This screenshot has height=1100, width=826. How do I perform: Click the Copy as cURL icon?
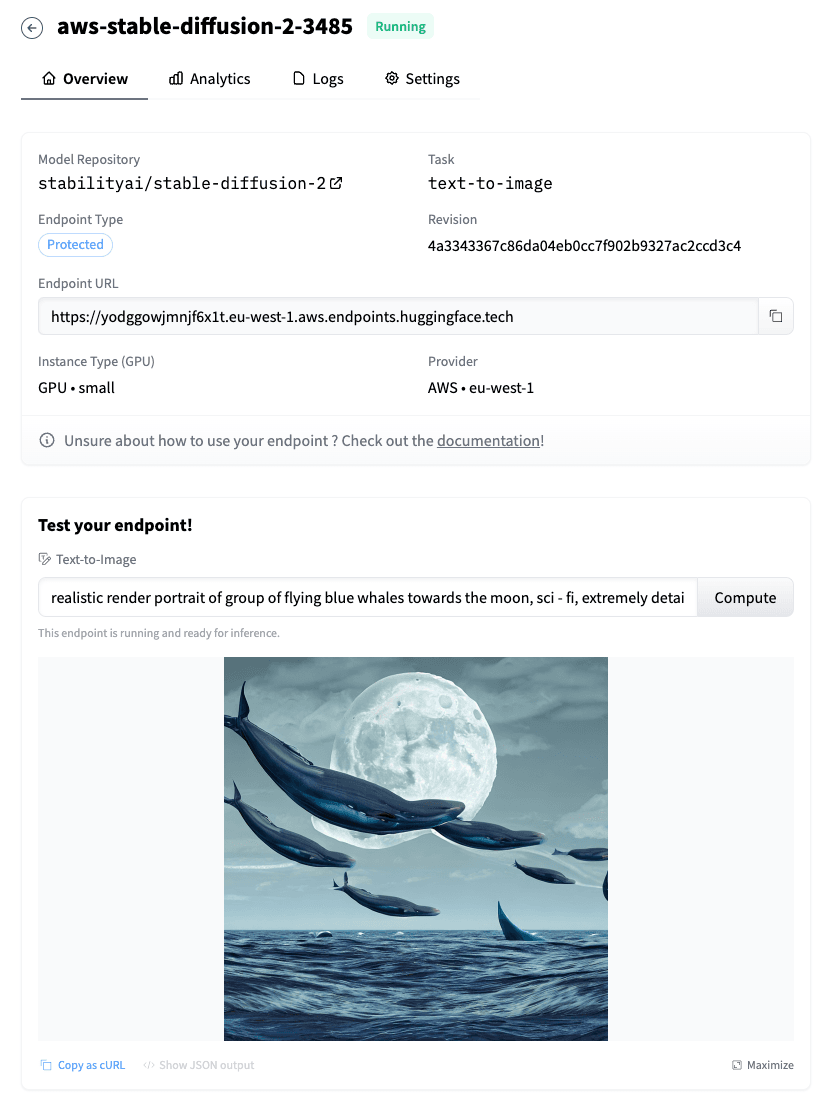tap(46, 1065)
